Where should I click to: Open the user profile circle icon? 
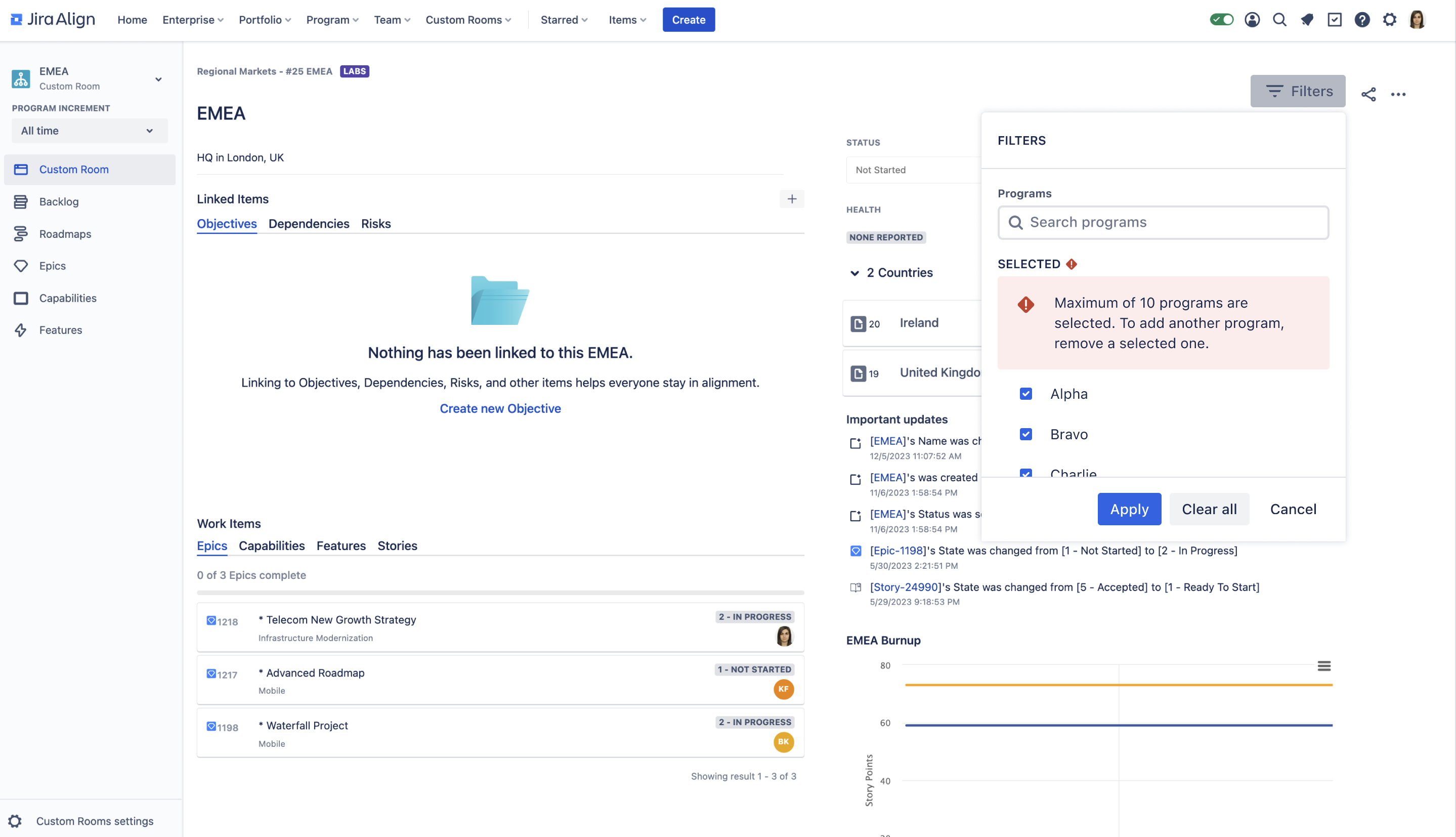coord(1252,20)
